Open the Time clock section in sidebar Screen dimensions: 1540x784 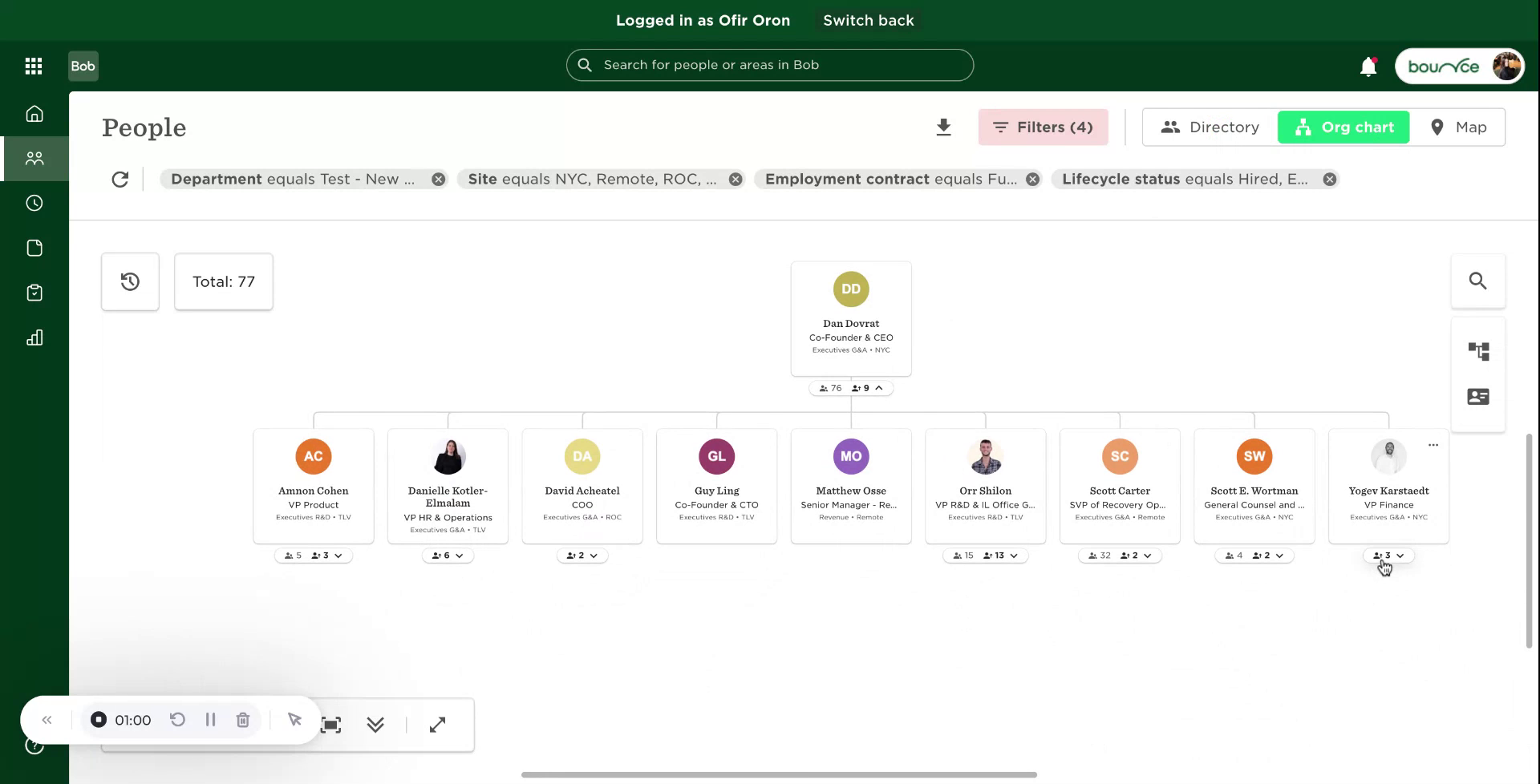click(34, 203)
